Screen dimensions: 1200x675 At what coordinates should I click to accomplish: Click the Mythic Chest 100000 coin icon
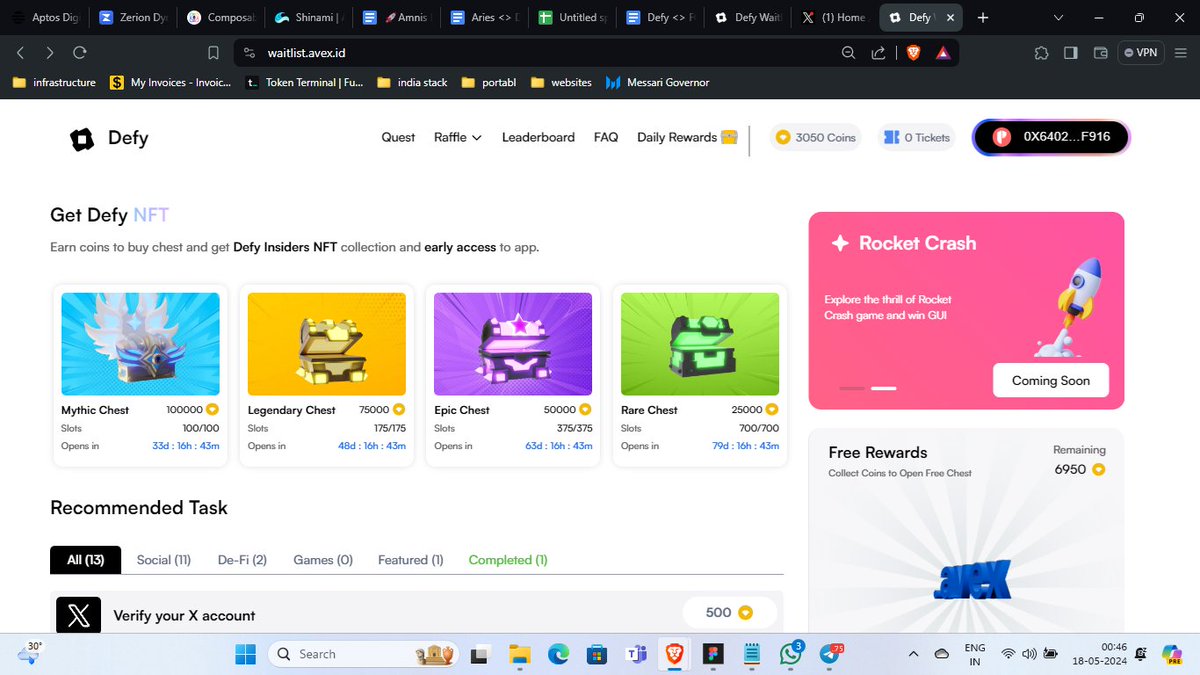[x=212, y=410]
